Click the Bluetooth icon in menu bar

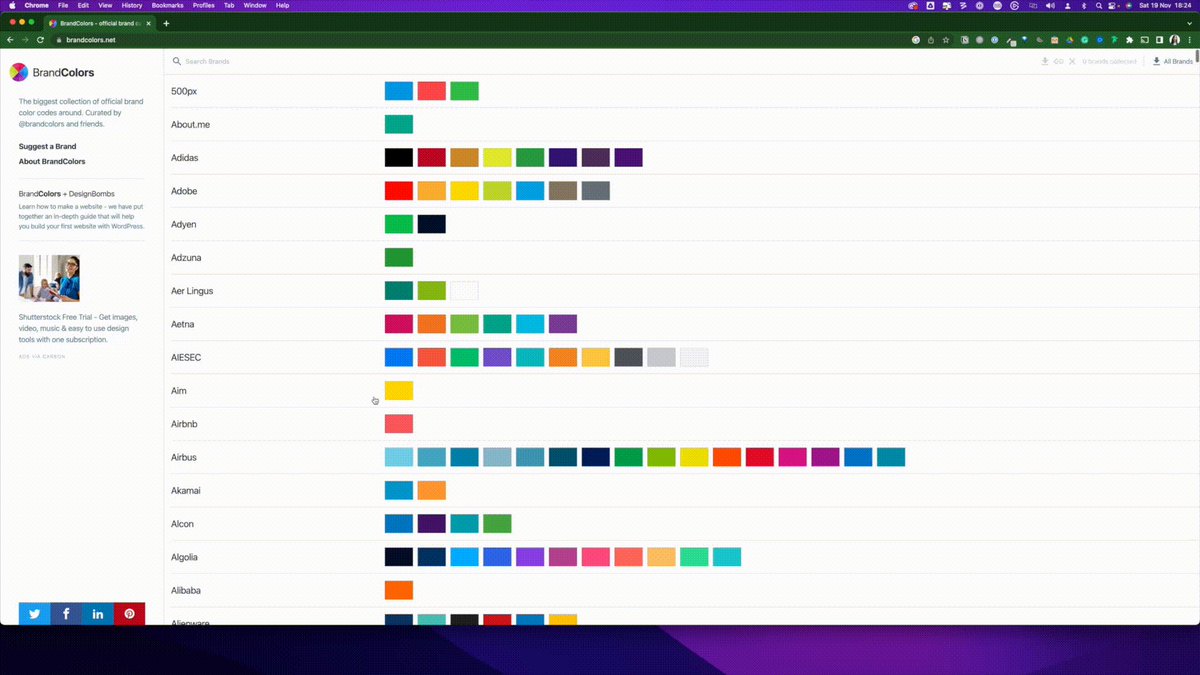tap(1084, 5)
